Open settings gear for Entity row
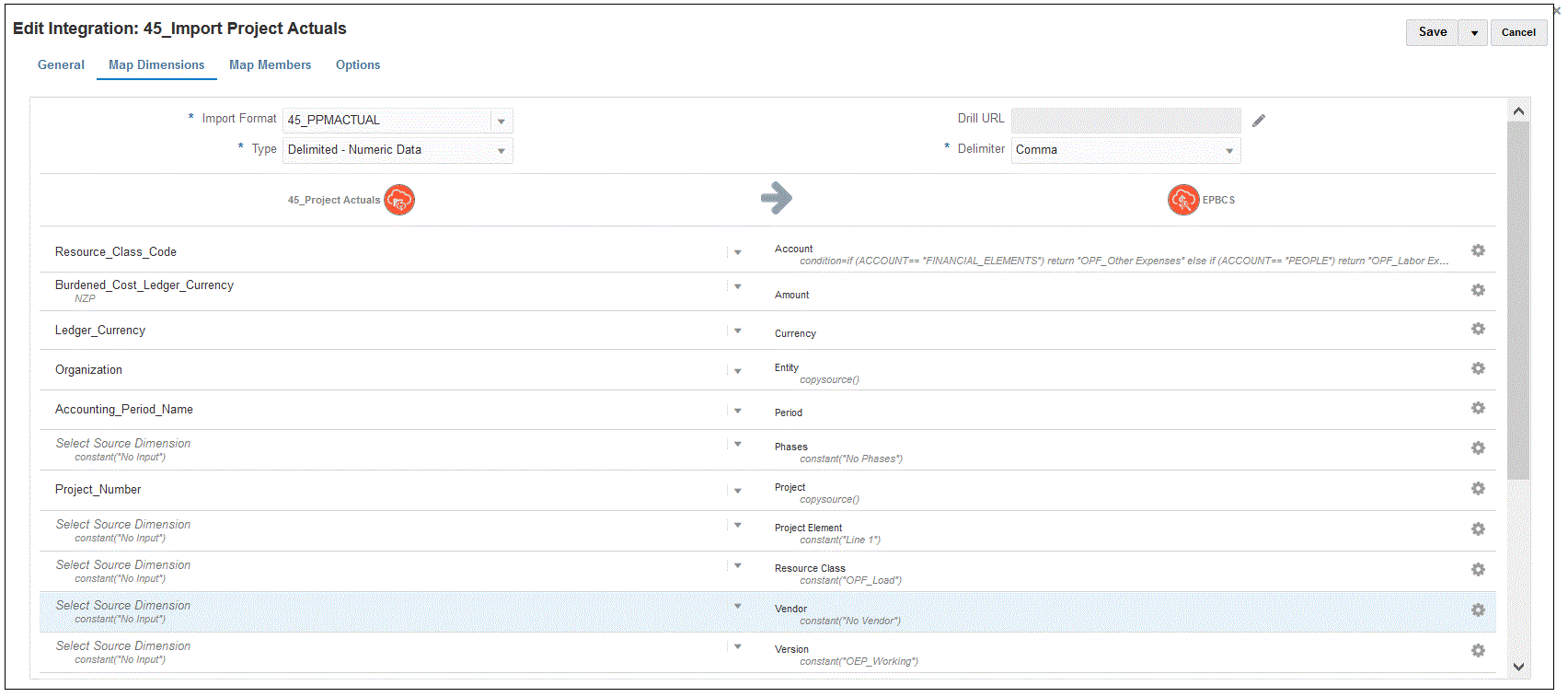 (1478, 368)
